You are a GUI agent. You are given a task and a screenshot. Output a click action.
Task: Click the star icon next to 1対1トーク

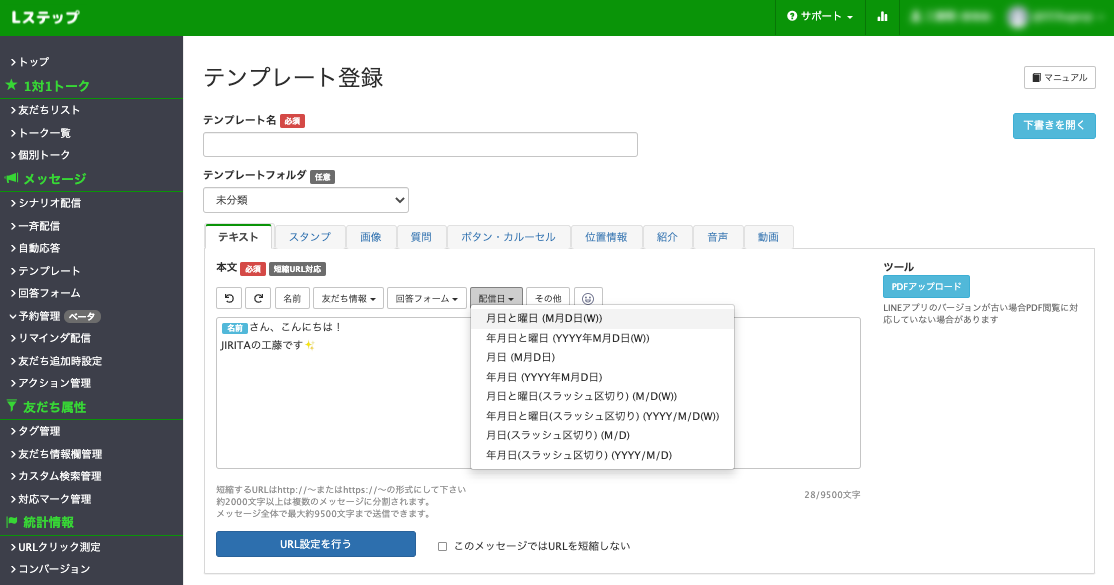13,85
